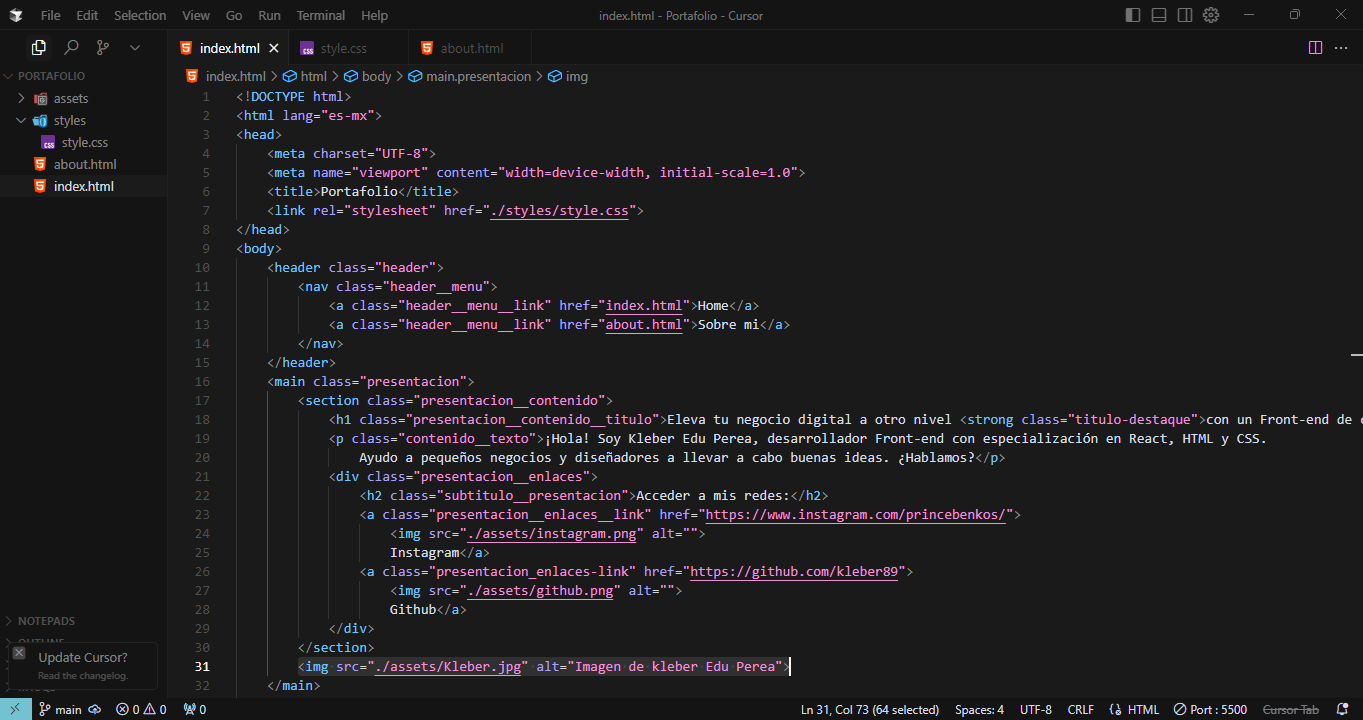Viewport: 1363px width, 720px height.
Task: Click the body breadcrumb segment
Action: tap(368, 76)
